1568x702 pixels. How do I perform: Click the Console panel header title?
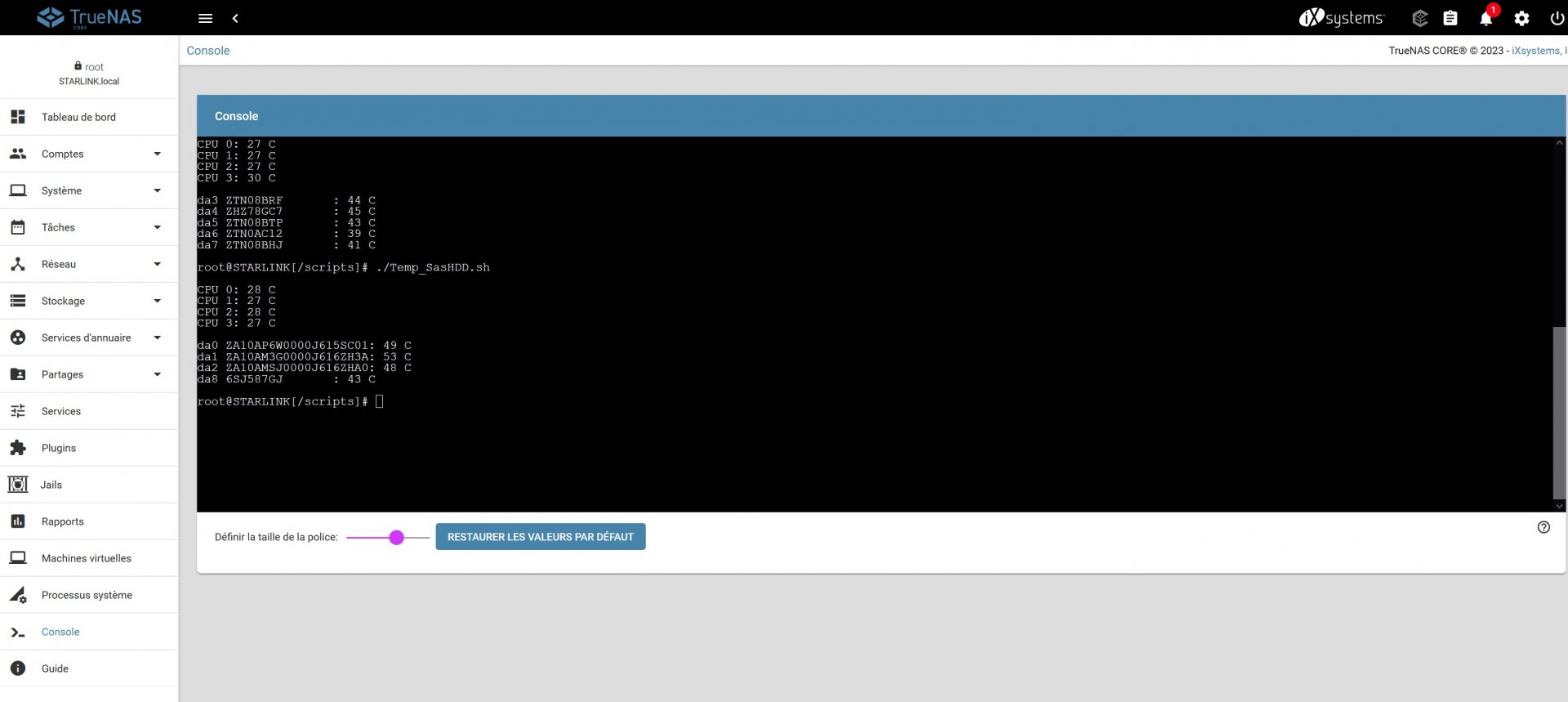point(236,116)
